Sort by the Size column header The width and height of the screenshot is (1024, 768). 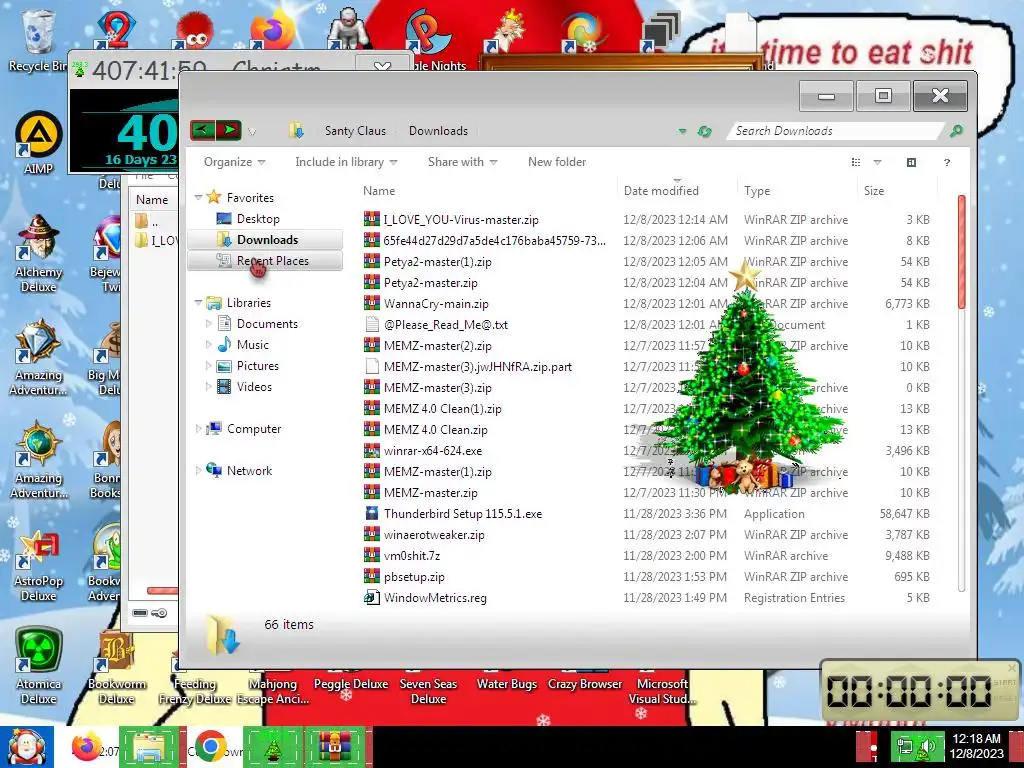point(874,191)
